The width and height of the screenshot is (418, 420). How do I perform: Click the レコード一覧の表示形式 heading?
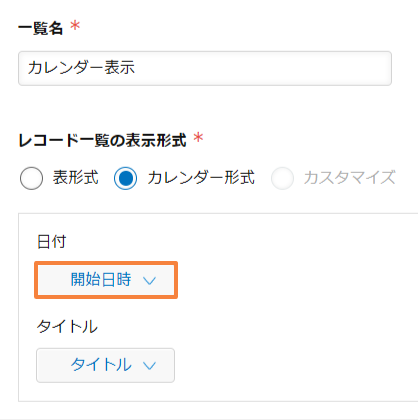[x=102, y=140]
